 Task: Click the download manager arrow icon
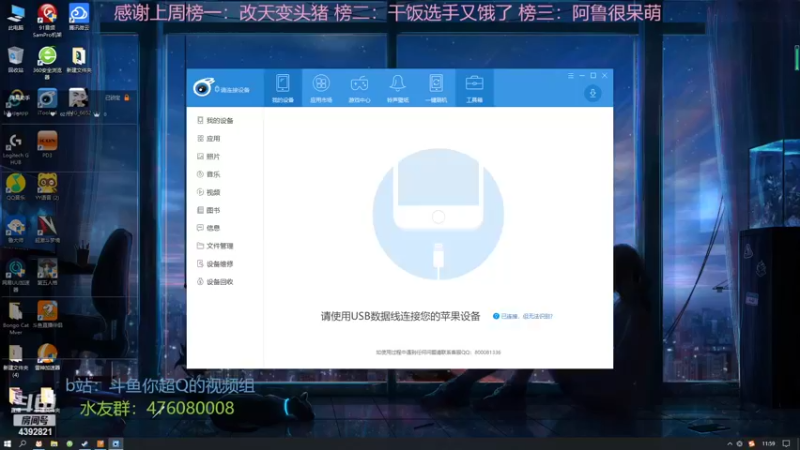click(x=592, y=93)
